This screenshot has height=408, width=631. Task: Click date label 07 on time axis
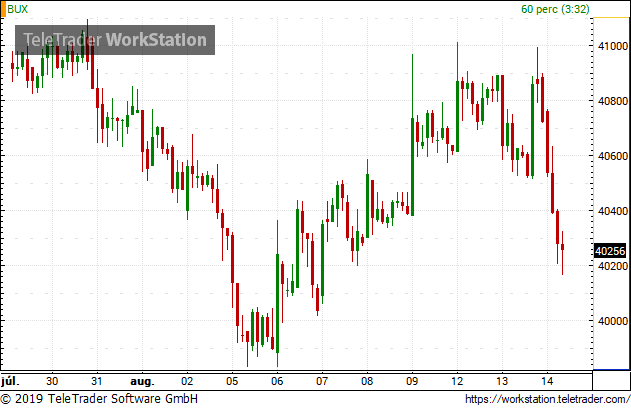(x=322, y=381)
